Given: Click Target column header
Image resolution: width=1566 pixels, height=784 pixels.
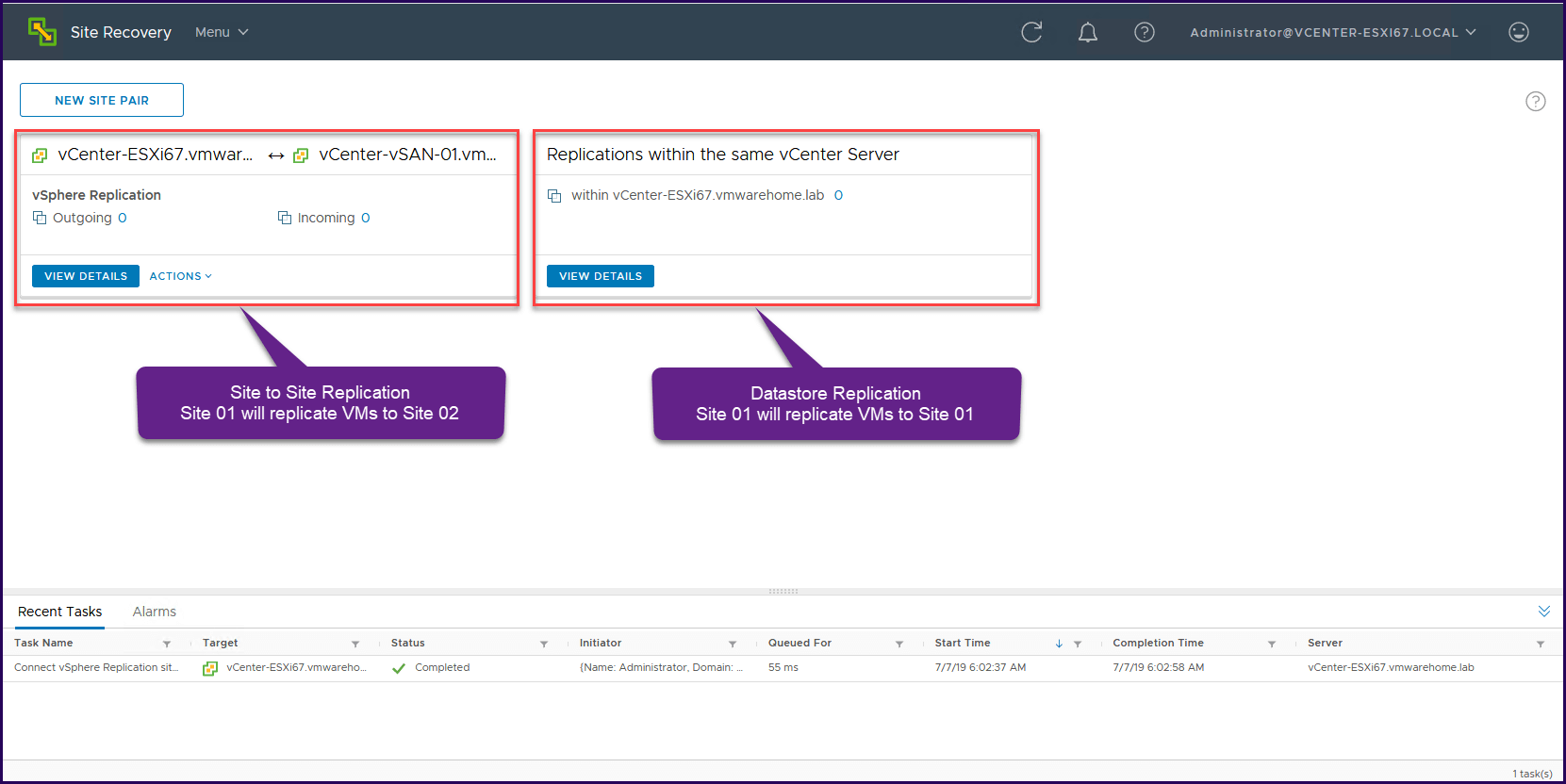Looking at the screenshot, I should pos(220,643).
